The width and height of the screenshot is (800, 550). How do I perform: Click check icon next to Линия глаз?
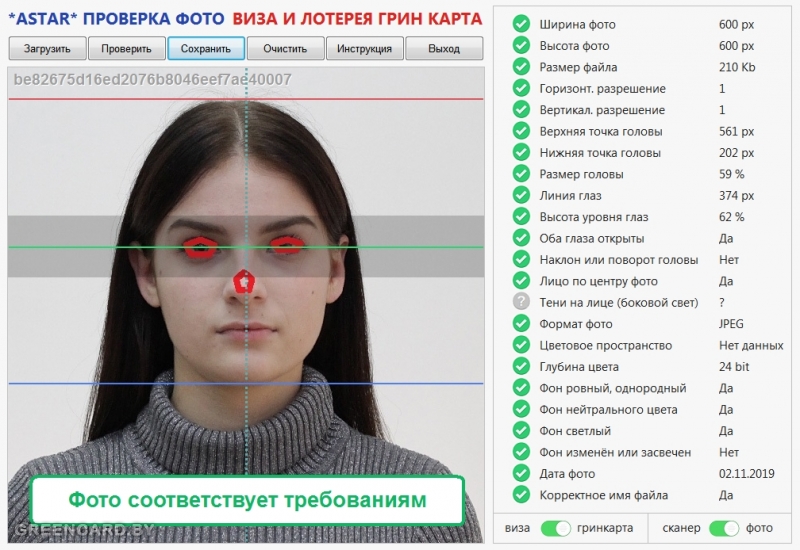[x=521, y=195]
